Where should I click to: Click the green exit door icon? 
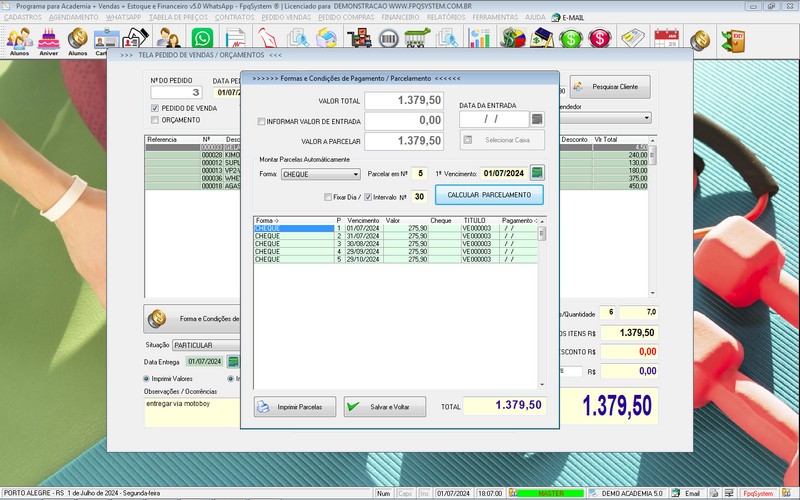click(x=733, y=40)
